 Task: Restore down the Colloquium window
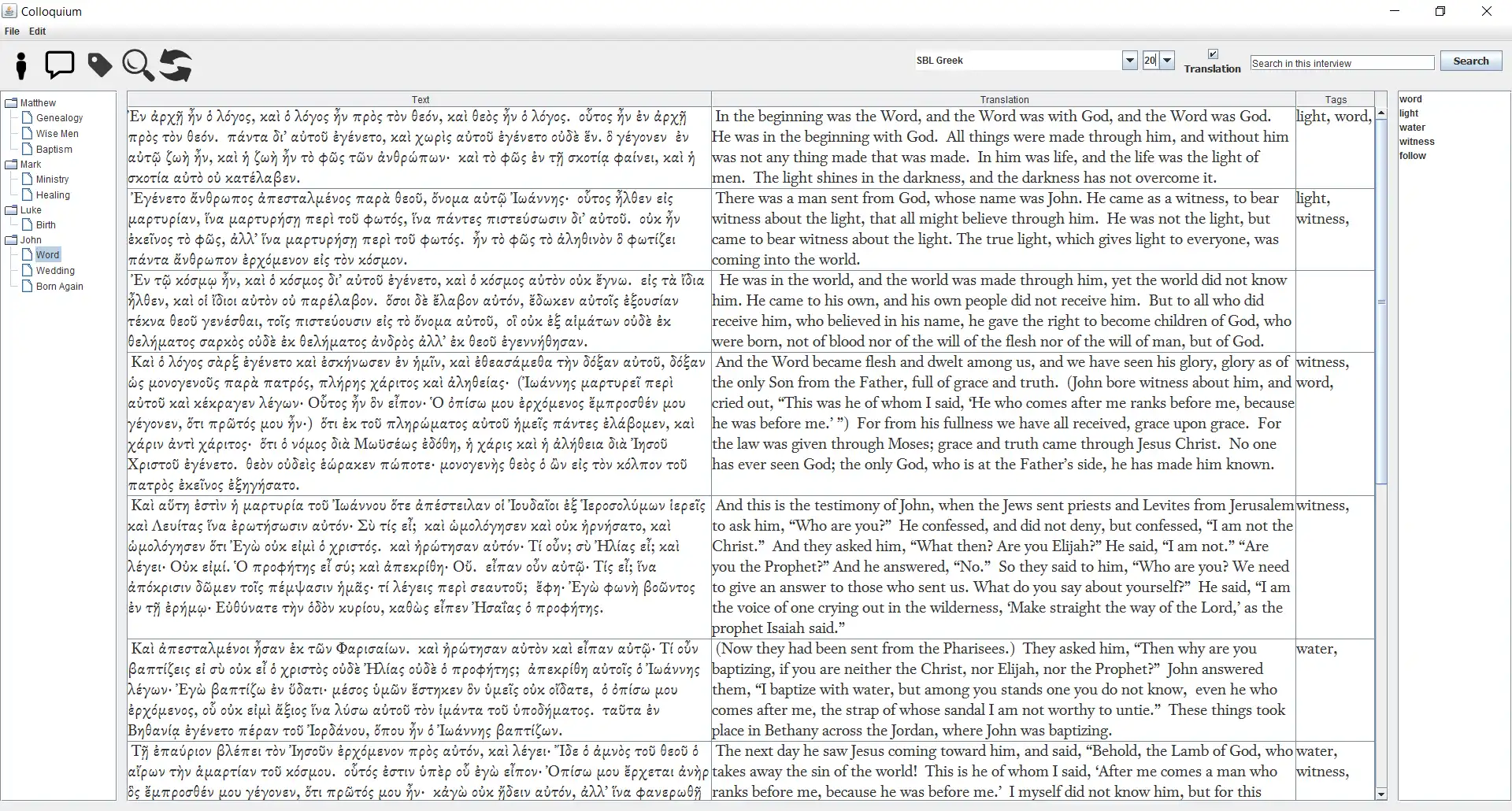(x=1440, y=11)
